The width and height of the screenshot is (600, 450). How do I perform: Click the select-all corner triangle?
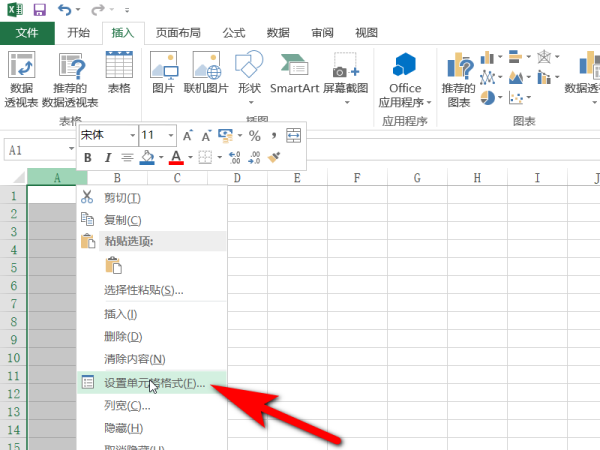tap(19, 178)
